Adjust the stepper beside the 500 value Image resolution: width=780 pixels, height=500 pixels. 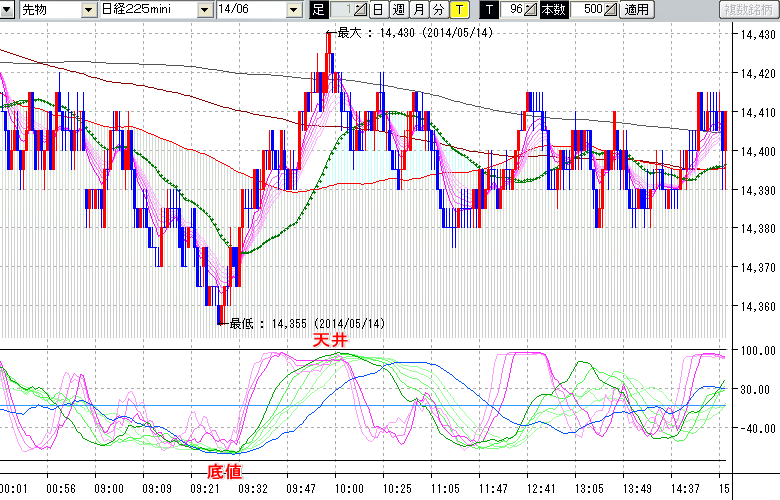click(x=610, y=10)
